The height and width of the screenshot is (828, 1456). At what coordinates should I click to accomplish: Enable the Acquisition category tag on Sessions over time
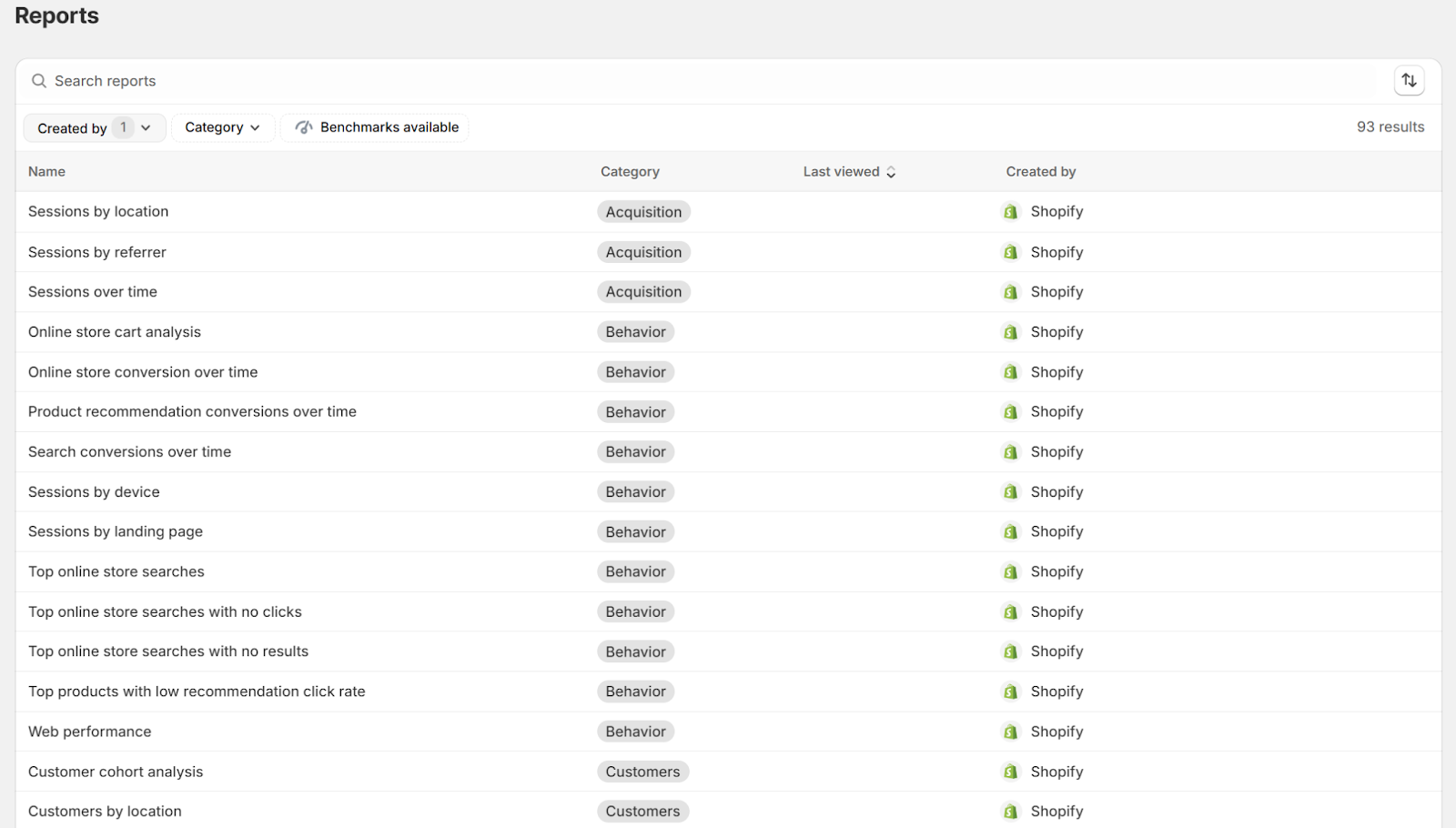[x=643, y=291]
